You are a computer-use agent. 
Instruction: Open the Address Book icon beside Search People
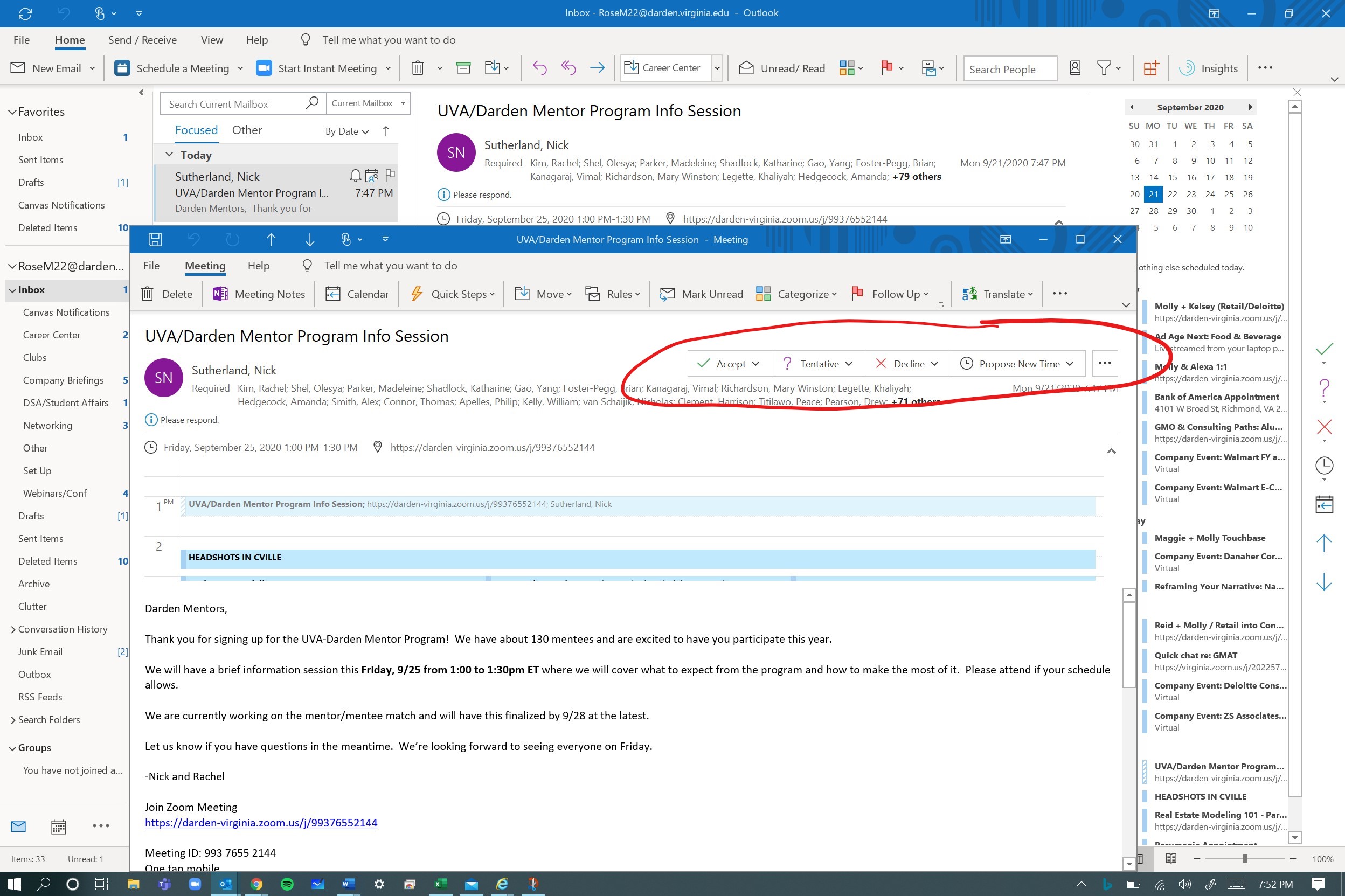click(x=1074, y=68)
